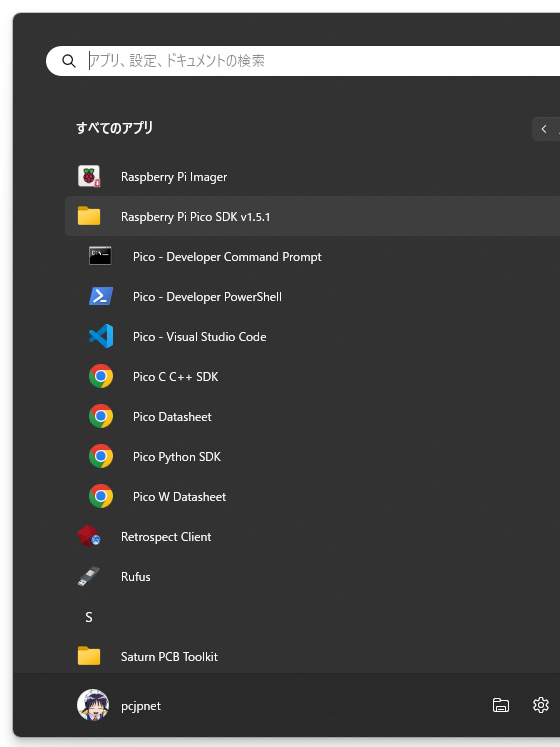560x747 pixels.
Task: Click the Visual Studio Code icon
Action: point(101,336)
